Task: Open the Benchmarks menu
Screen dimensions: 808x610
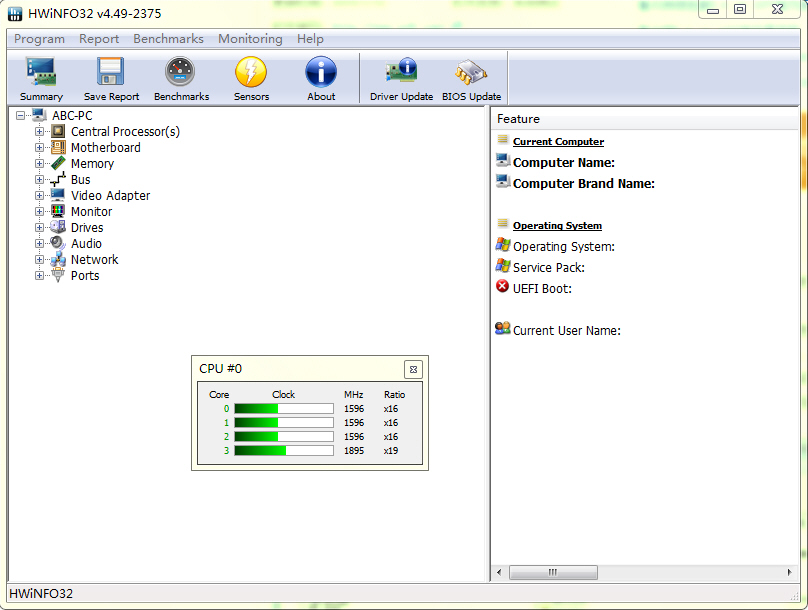Action: point(169,39)
